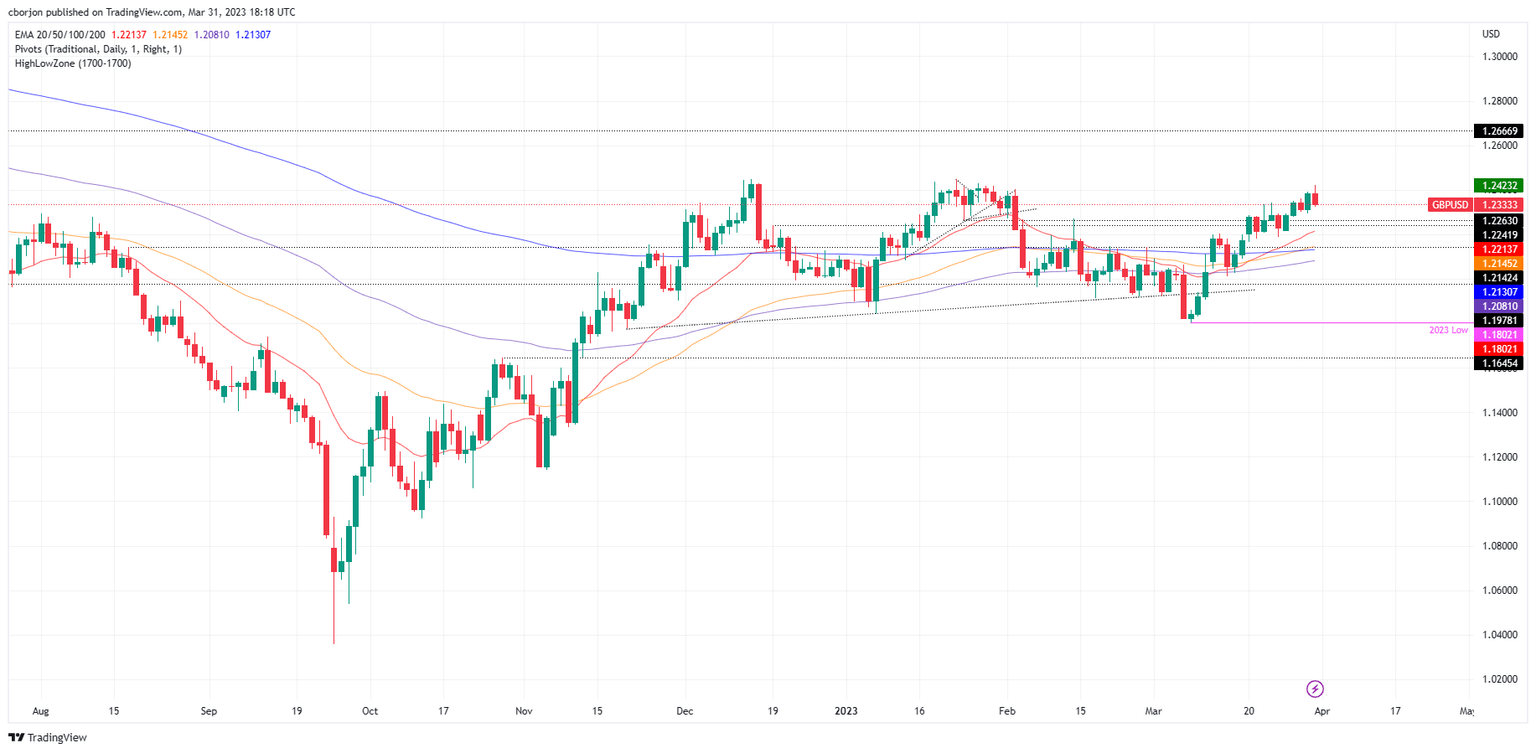Click the purple lightning events icon near Apr
Image resolution: width=1536 pixels, height=752 pixels.
pos(1315,688)
